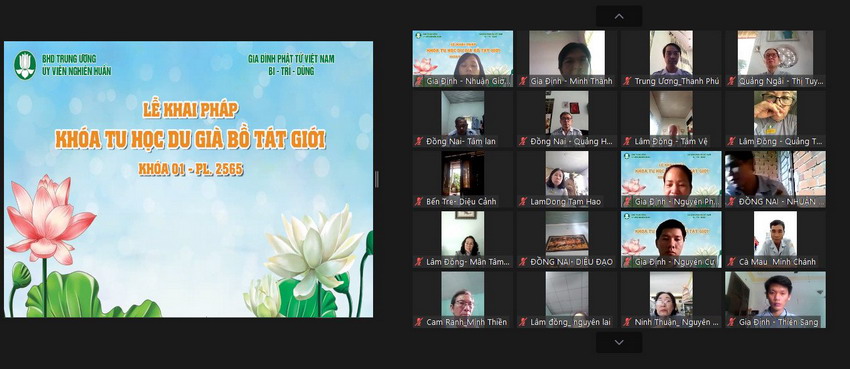Image resolution: width=850 pixels, height=369 pixels.
Task: Click the muted mic icon on Bến Tre- Diệu Cảnh
Action: pos(418,202)
